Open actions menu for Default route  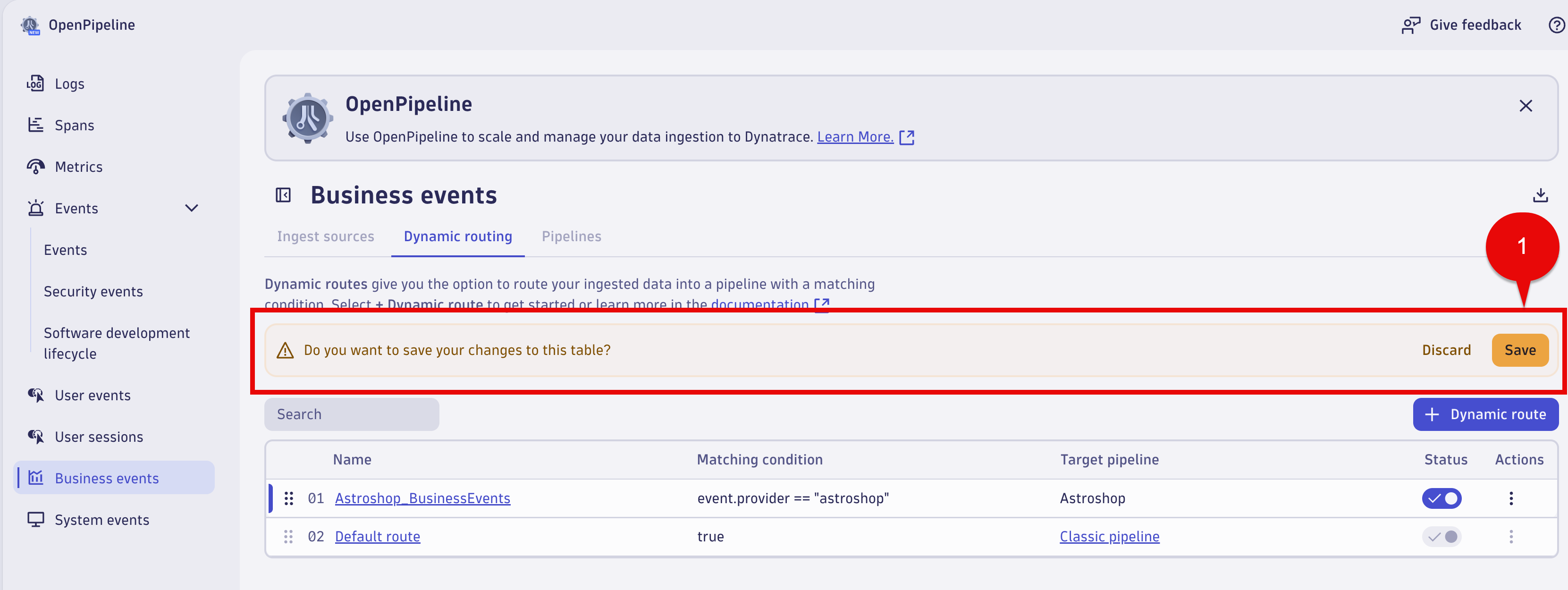pos(1511,536)
